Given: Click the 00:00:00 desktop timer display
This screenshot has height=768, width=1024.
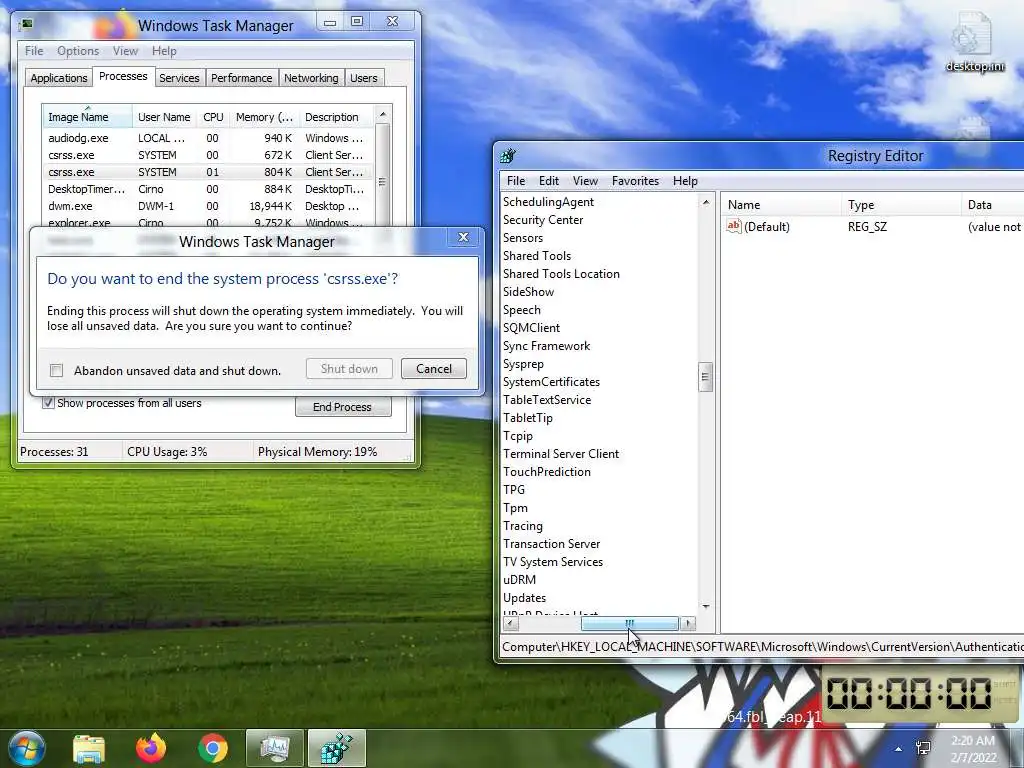Looking at the screenshot, I should (x=909, y=694).
